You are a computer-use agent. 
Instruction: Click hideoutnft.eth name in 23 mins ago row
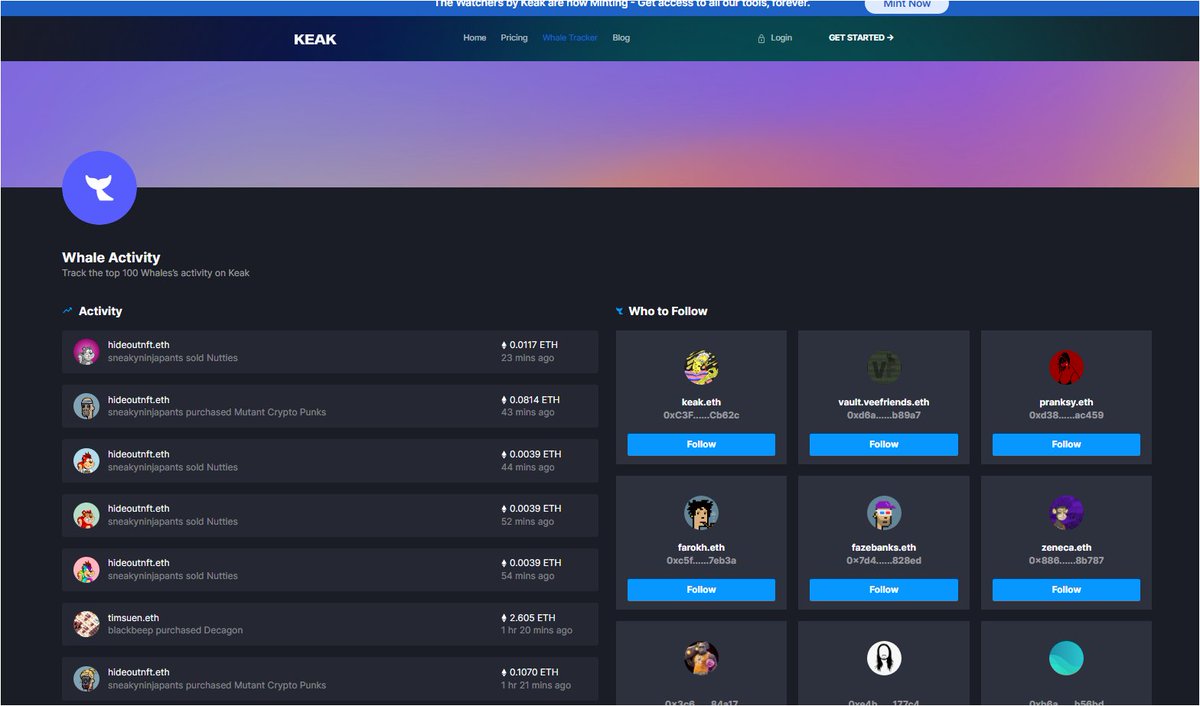tap(139, 345)
